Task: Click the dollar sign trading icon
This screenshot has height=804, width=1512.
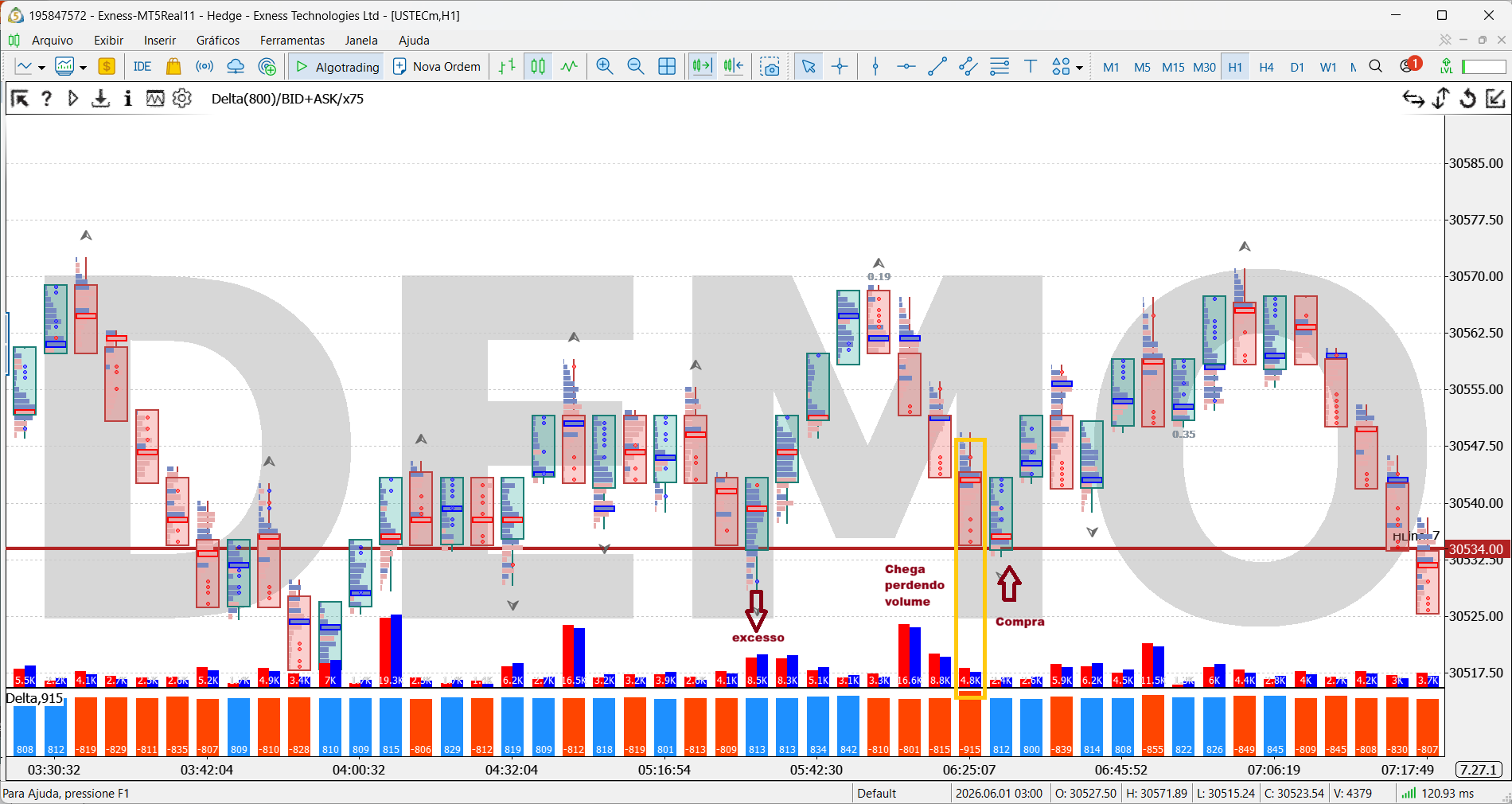Action: (107, 67)
